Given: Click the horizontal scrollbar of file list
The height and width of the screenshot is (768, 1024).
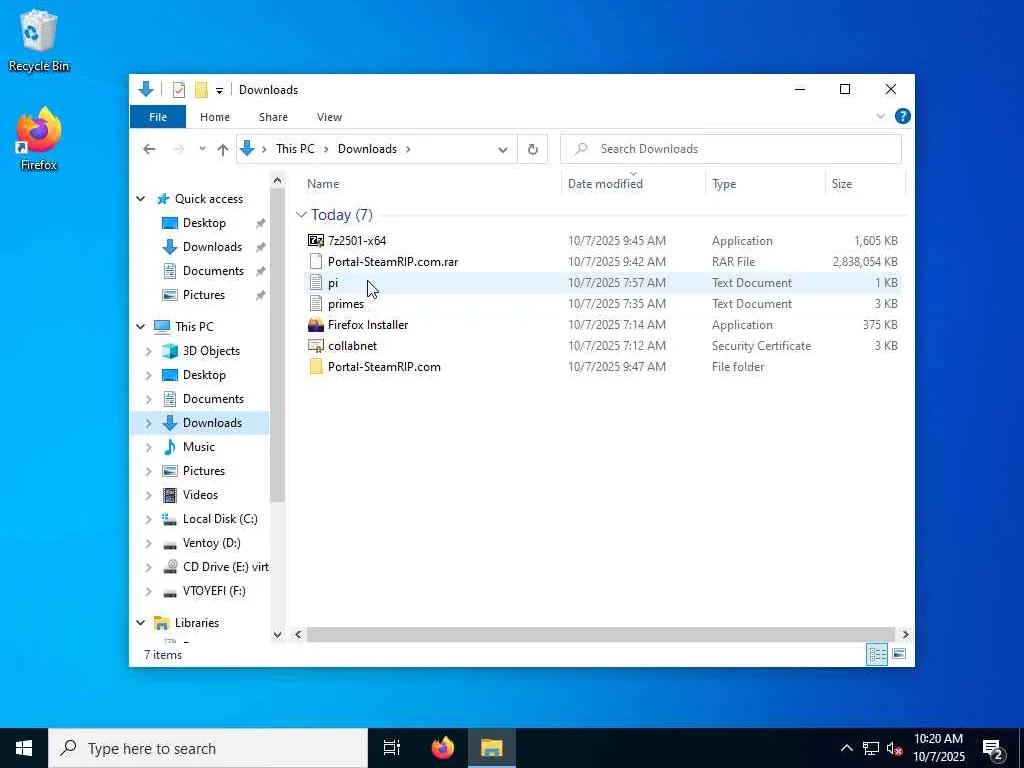Looking at the screenshot, I should [x=600, y=634].
